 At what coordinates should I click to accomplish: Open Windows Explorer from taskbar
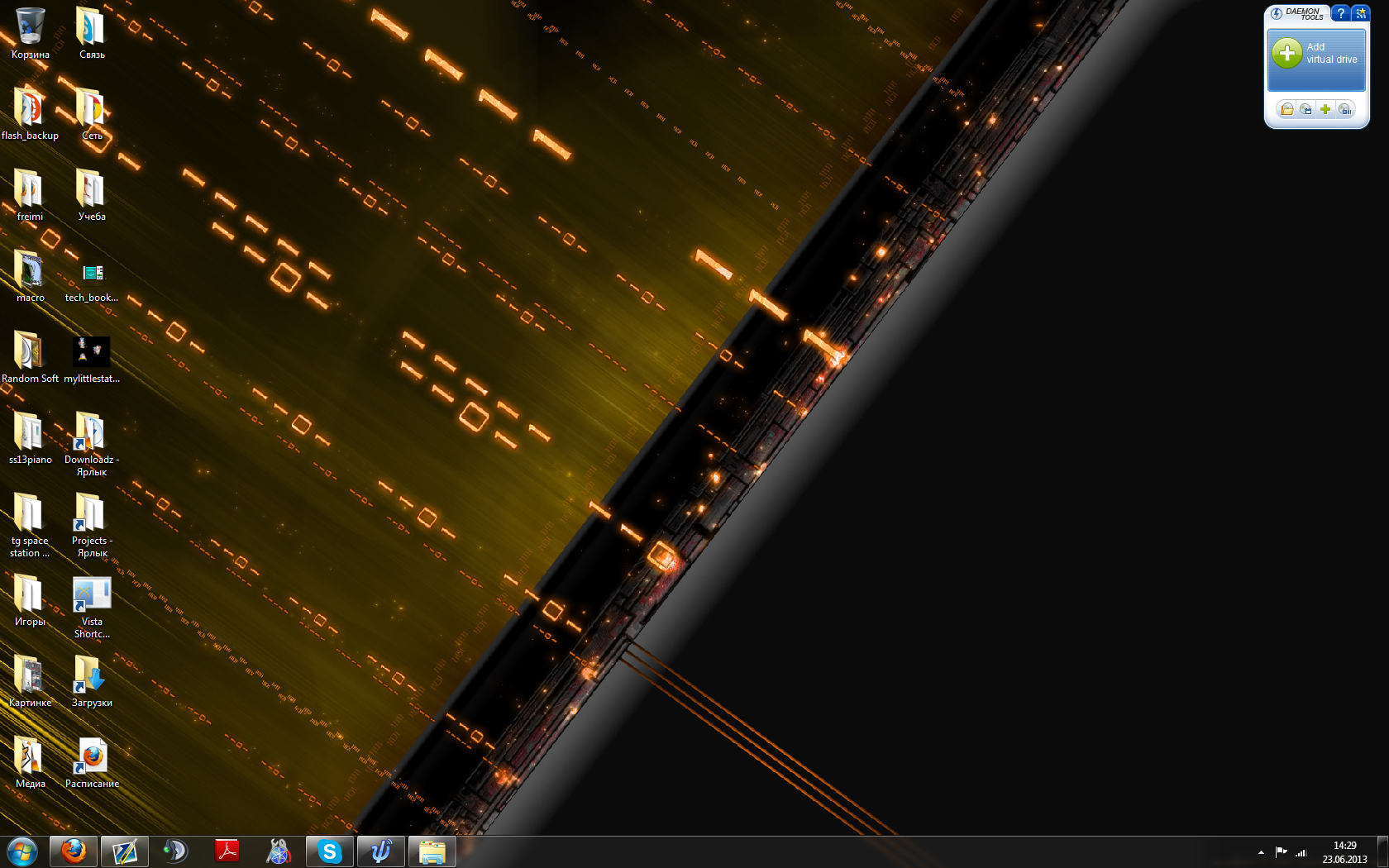pos(432,851)
